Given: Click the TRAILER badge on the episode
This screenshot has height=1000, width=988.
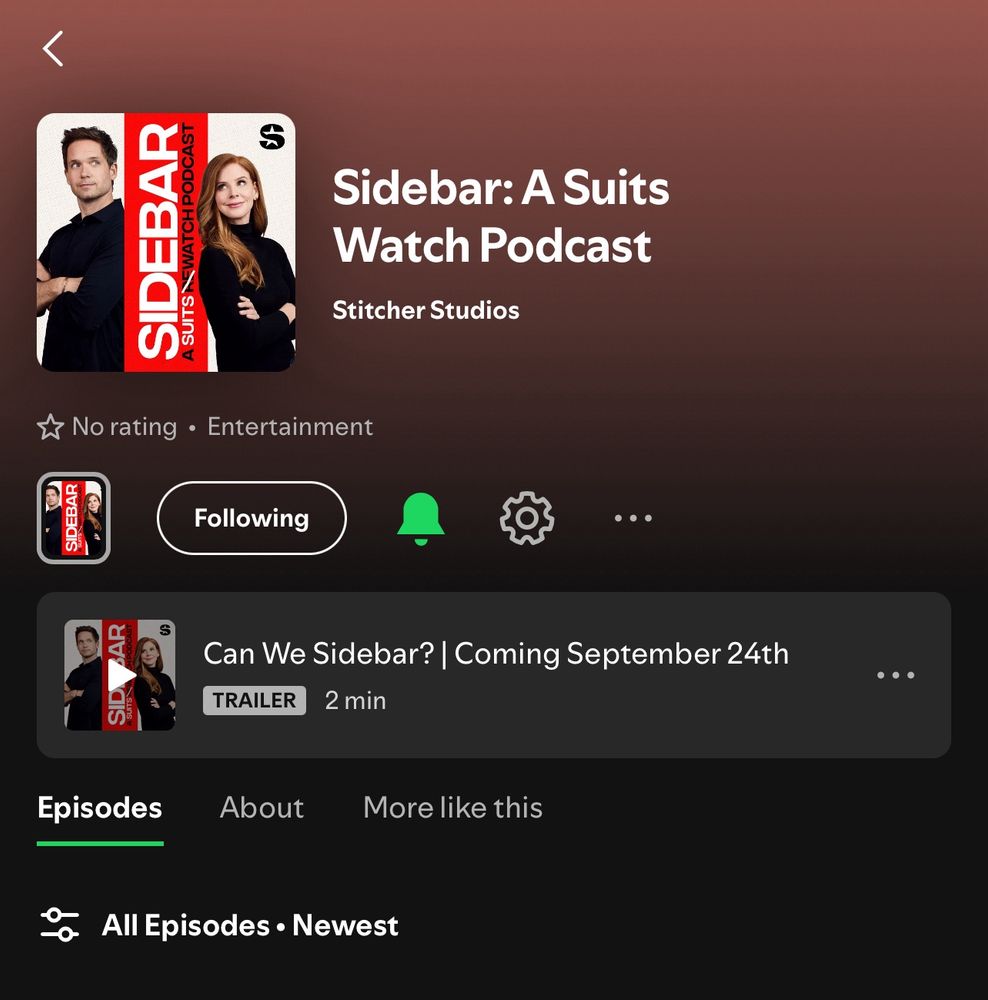Looking at the screenshot, I should pos(254,700).
